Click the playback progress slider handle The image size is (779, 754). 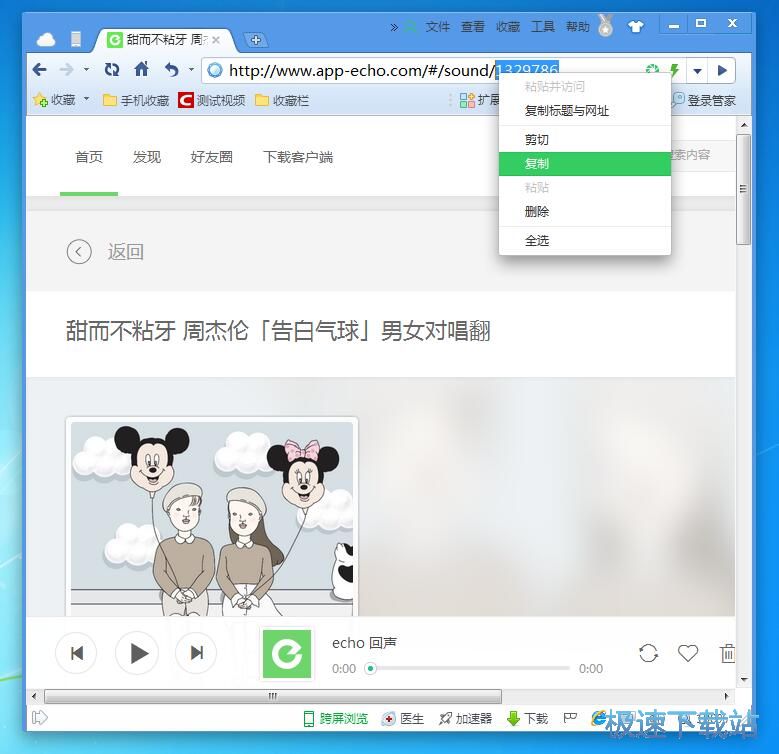tap(370, 669)
